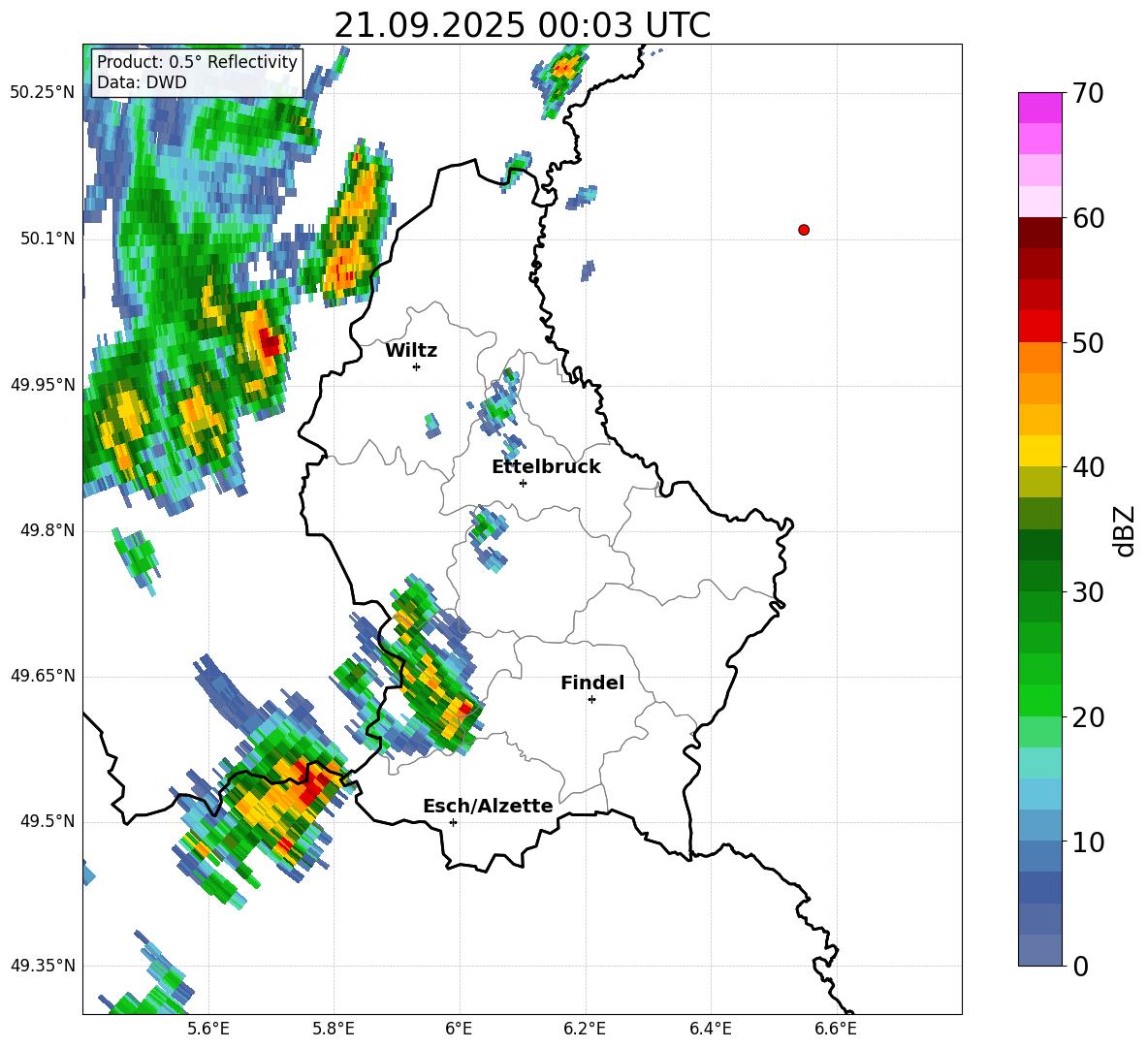Click the 49.5°N latitude label
This screenshot has width=1148, height=1048.
48,821
